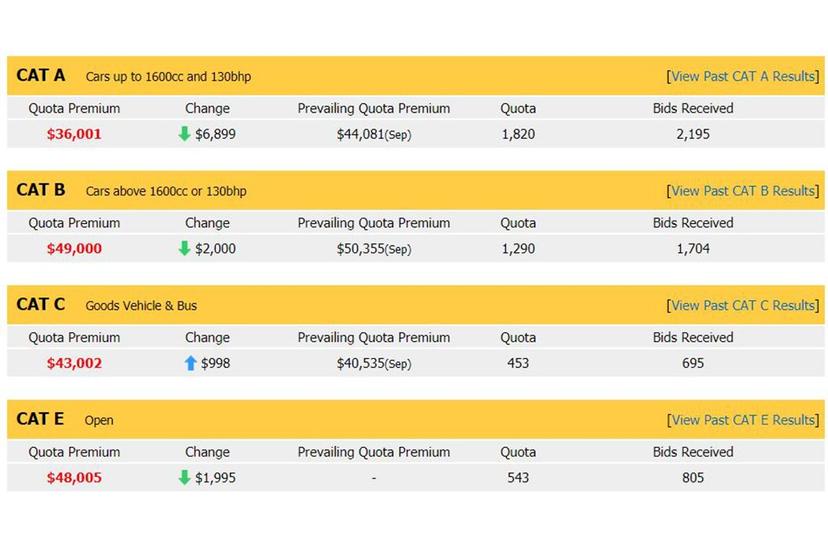Click the CAT B heading
This screenshot has width=828, height=552.
(x=41, y=190)
